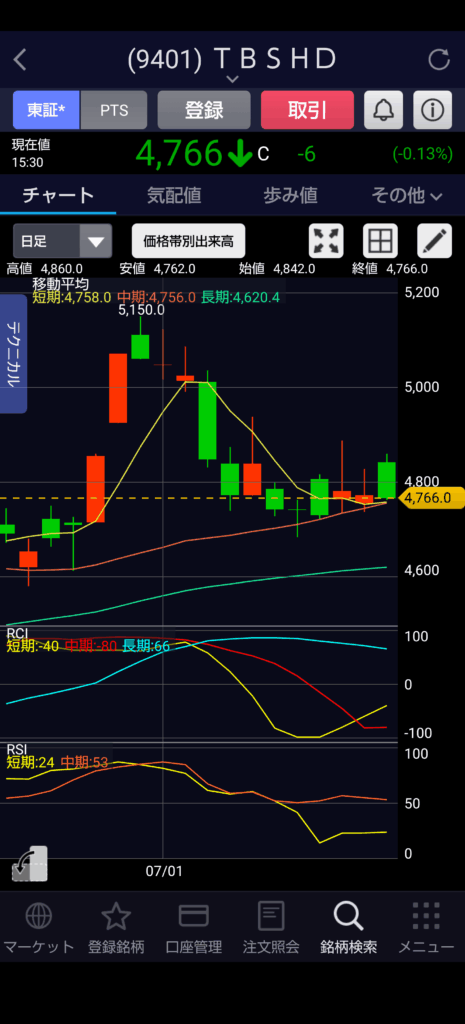
Task: Switch to 気配値 tab
Action: pos(174,195)
